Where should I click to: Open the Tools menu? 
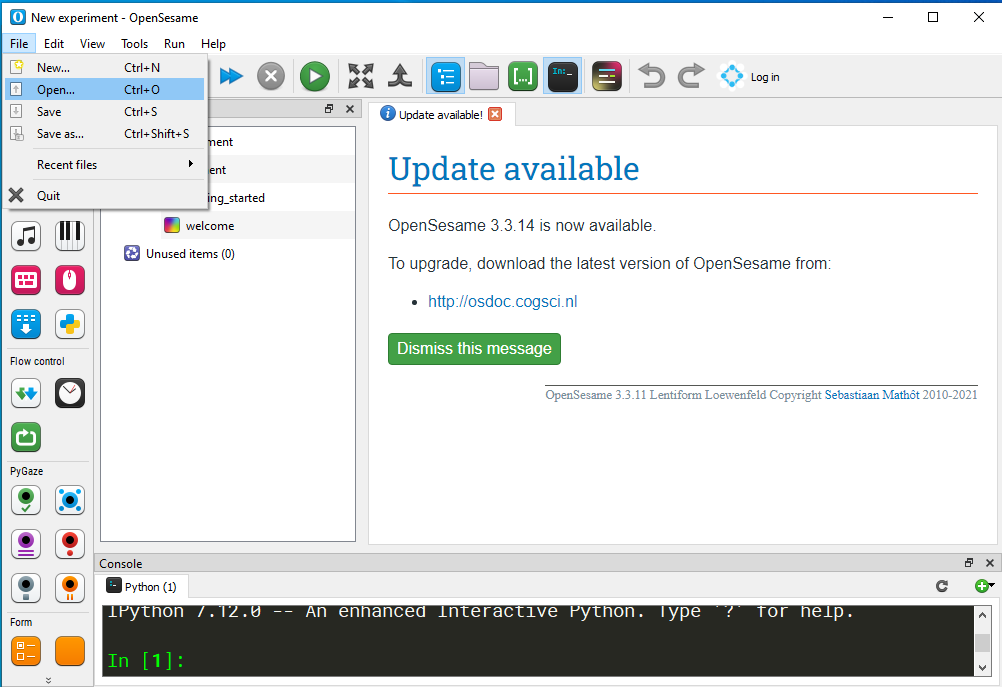(x=134, y=43)
